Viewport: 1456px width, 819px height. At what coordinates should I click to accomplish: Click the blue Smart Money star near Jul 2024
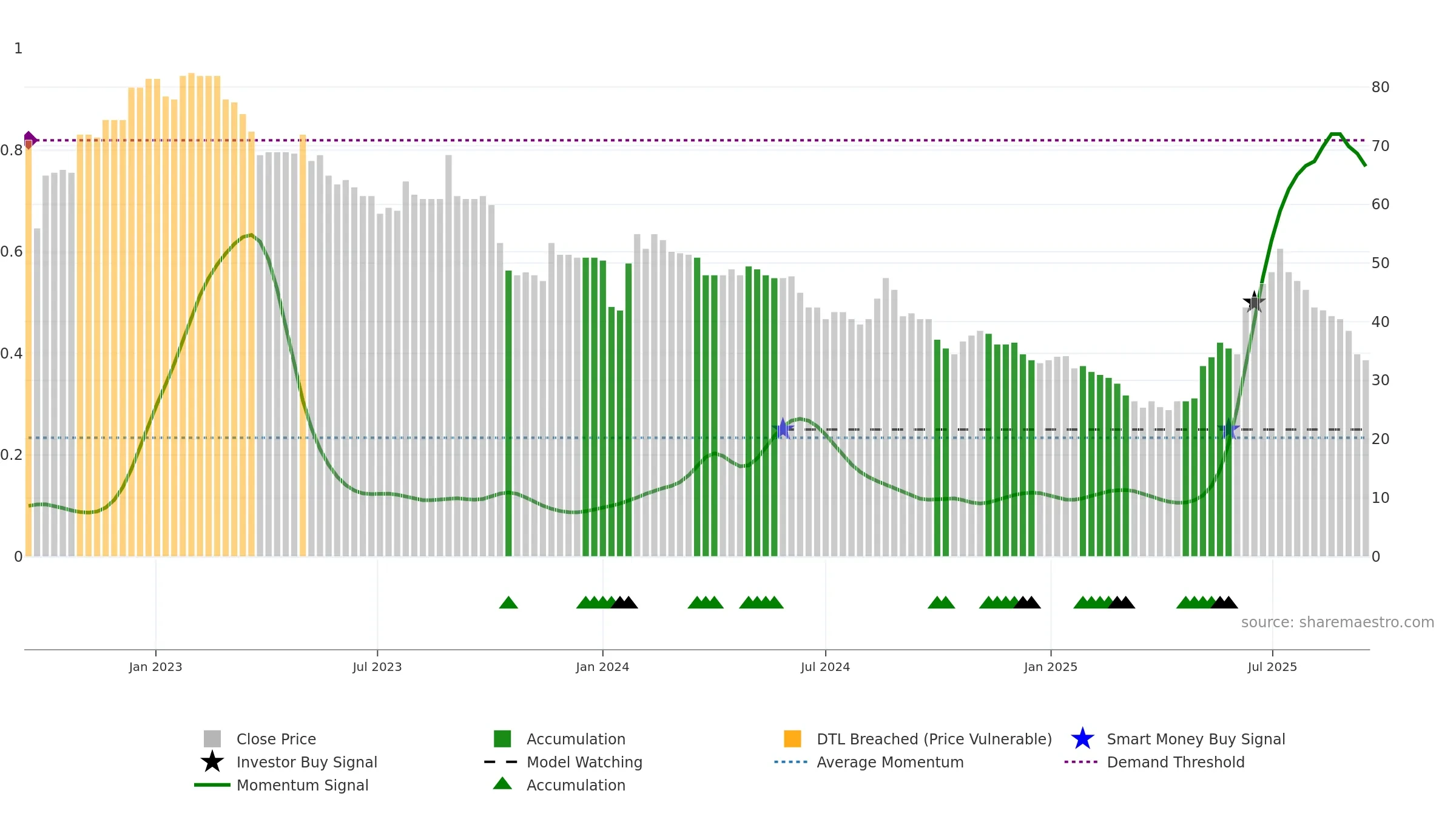783,429
